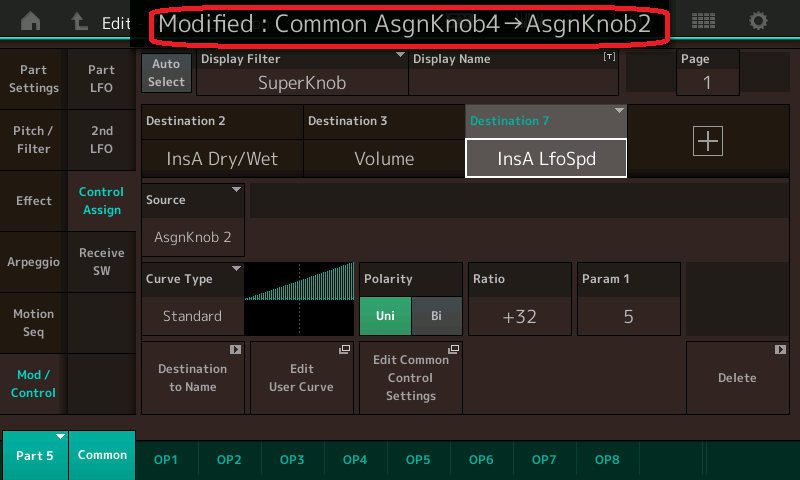
Task: Add a new destination with plus icon
Action: (707, 142)
